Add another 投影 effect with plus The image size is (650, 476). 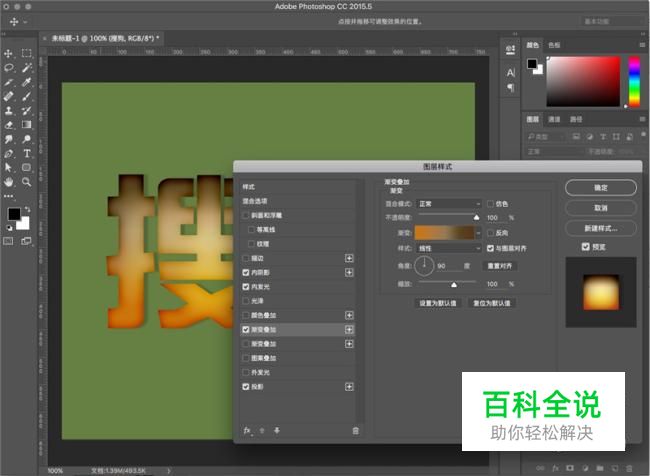tap(349, 386)
